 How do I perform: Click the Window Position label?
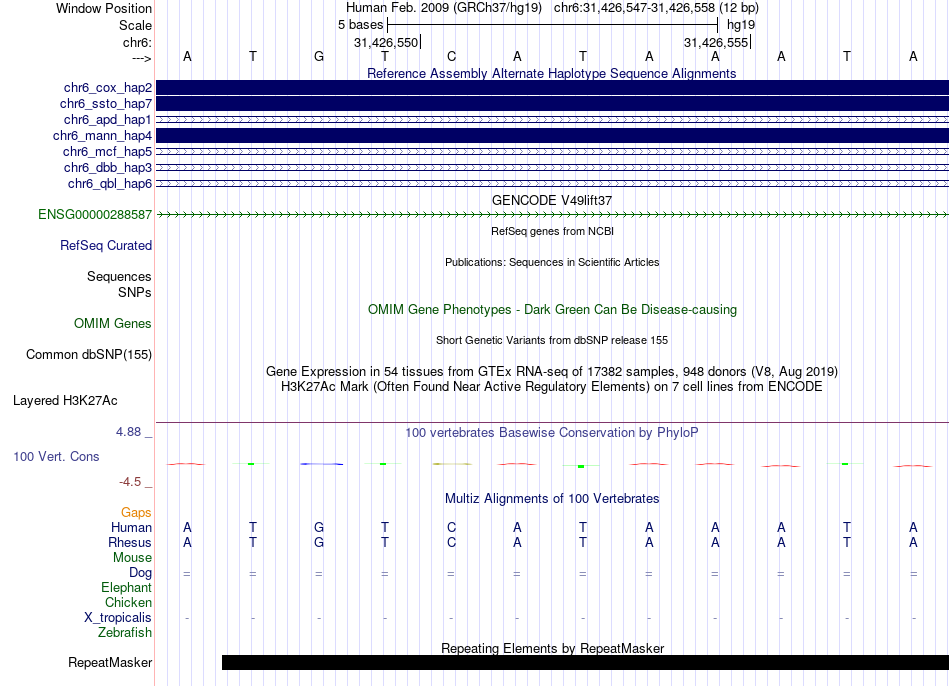coord(104,8)
